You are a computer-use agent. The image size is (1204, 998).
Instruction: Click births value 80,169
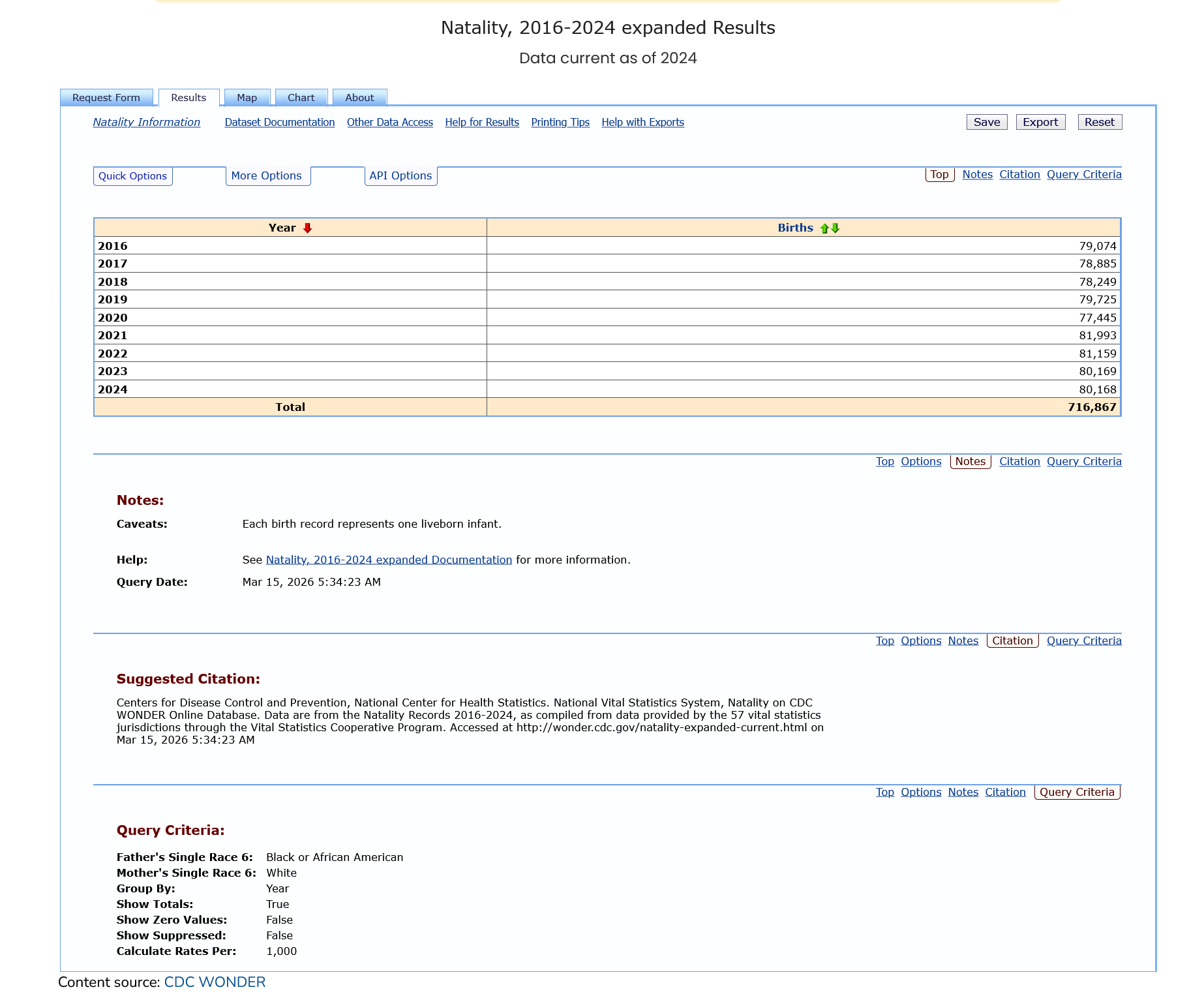(1098, 371)
